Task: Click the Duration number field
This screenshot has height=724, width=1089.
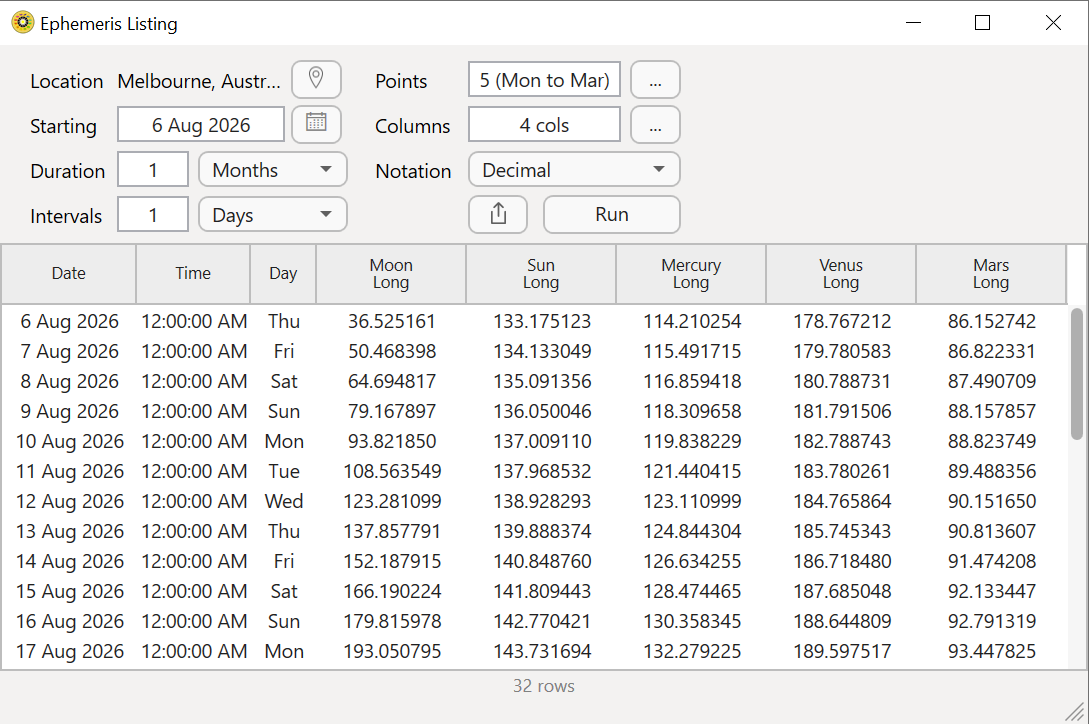Action: click(x=153, y=170)
